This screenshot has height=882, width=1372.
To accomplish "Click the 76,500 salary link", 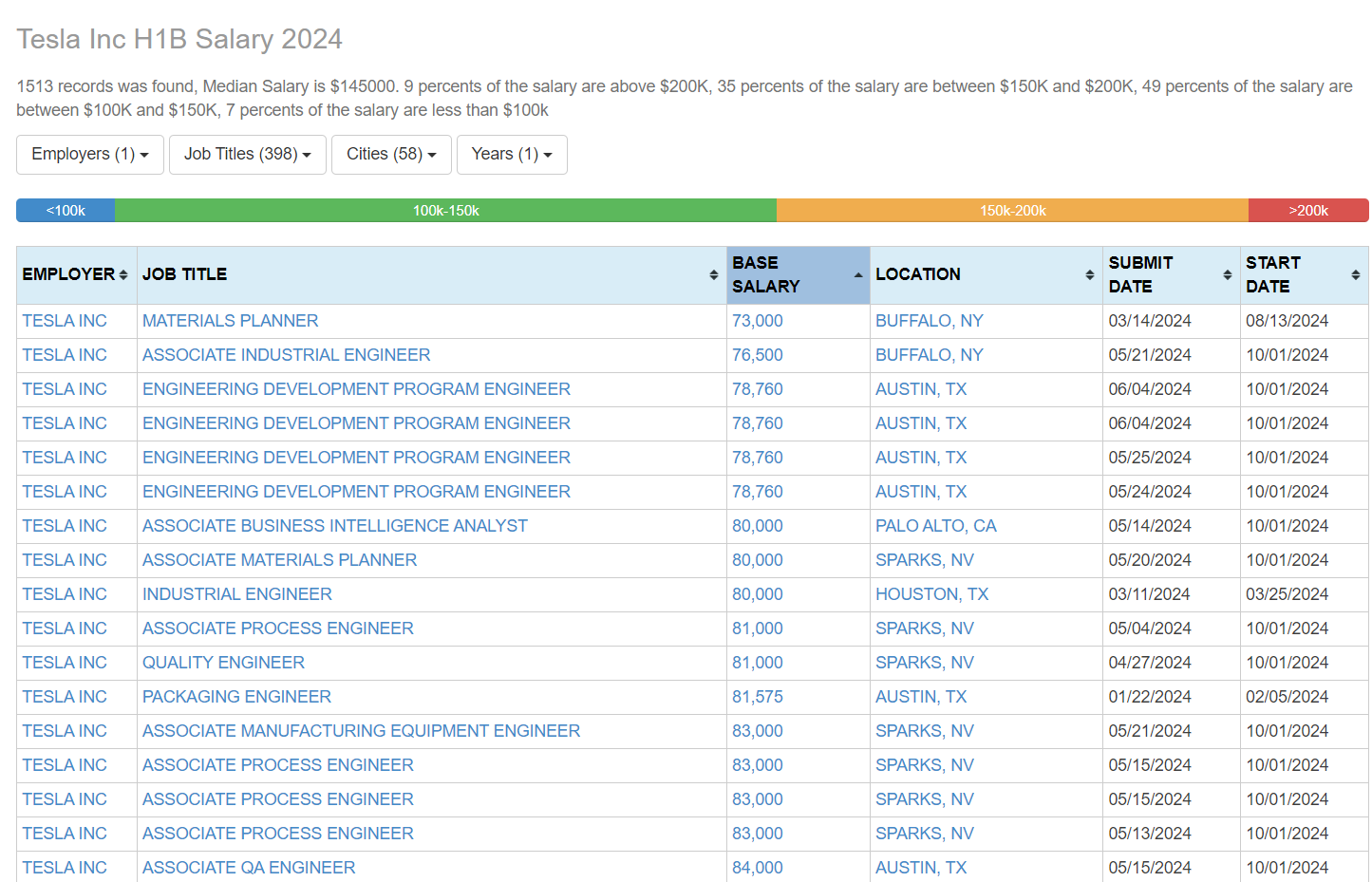I will click(x=758, y=355).
